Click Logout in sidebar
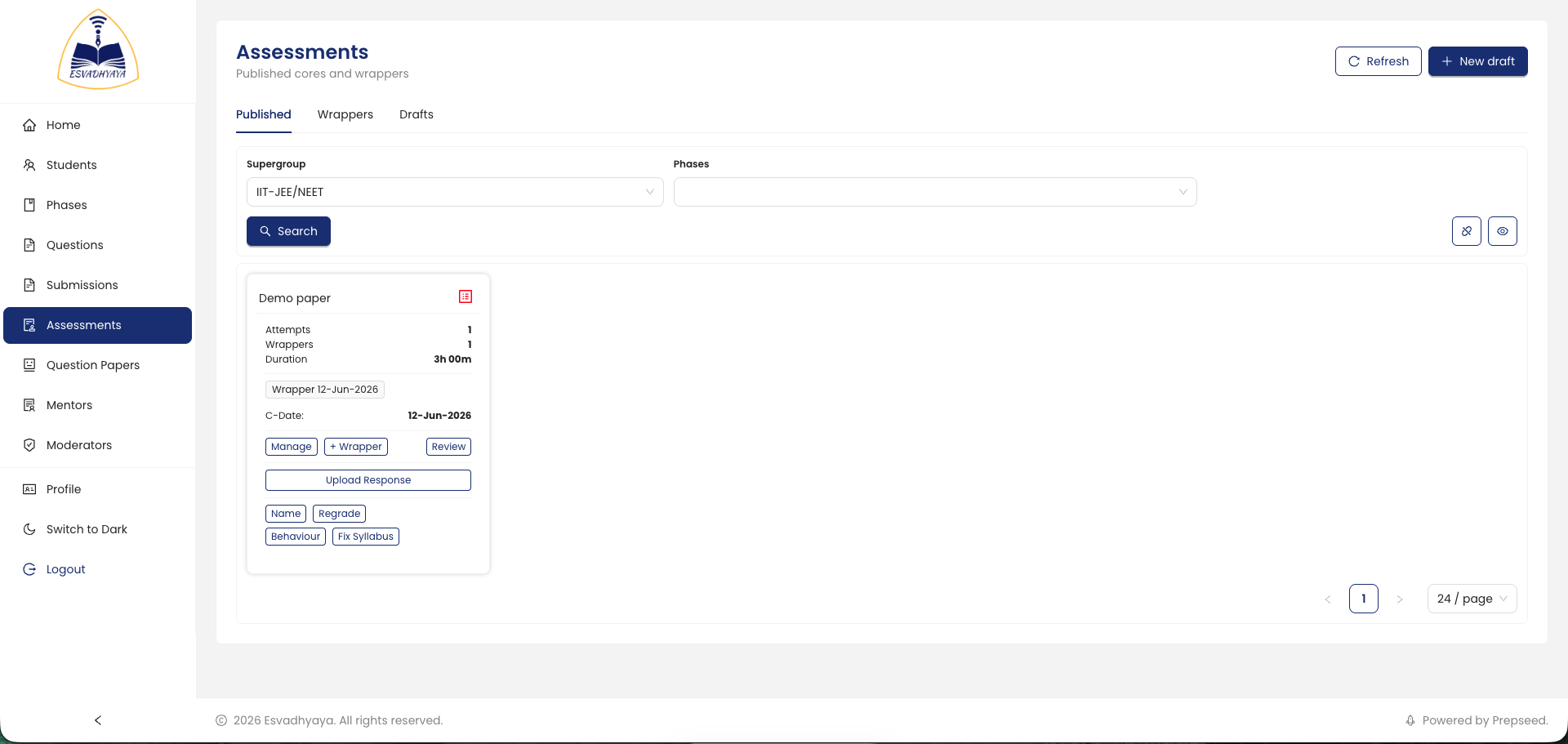This screenshot has height=744, width=1568. point(98,569)
